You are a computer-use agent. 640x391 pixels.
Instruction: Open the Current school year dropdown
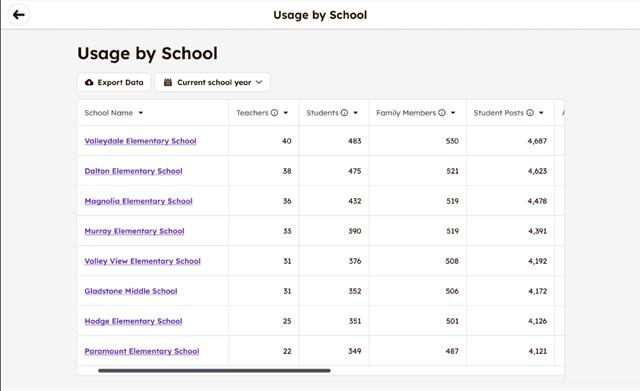(x=213, y=82)
